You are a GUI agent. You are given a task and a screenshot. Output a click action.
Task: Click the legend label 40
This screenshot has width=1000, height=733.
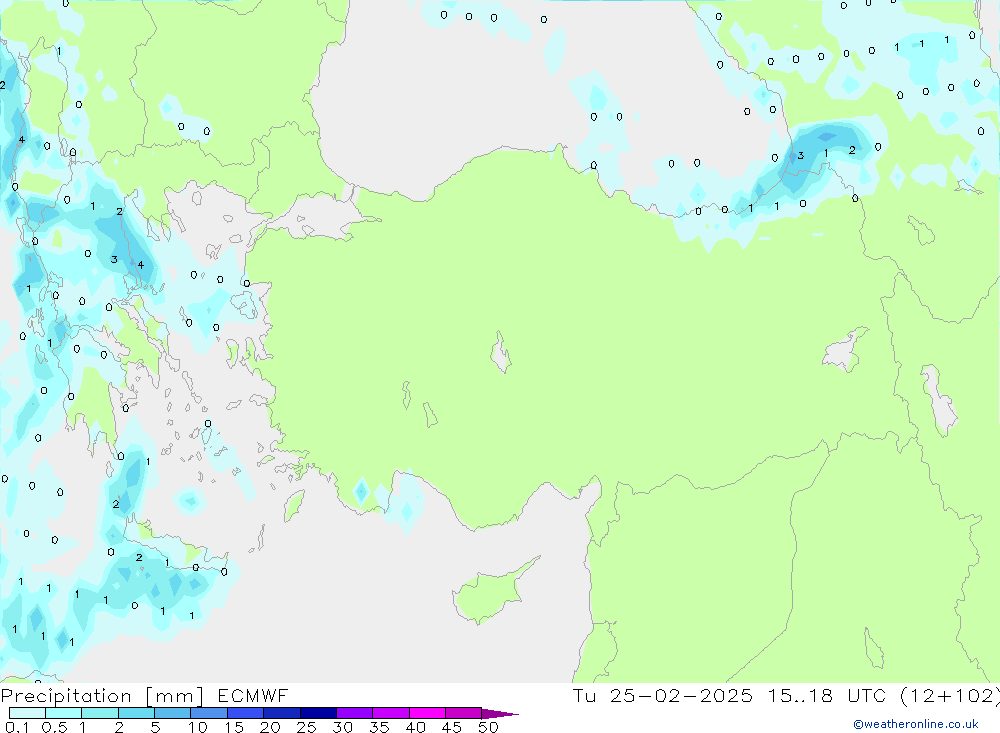click(415, 727)
